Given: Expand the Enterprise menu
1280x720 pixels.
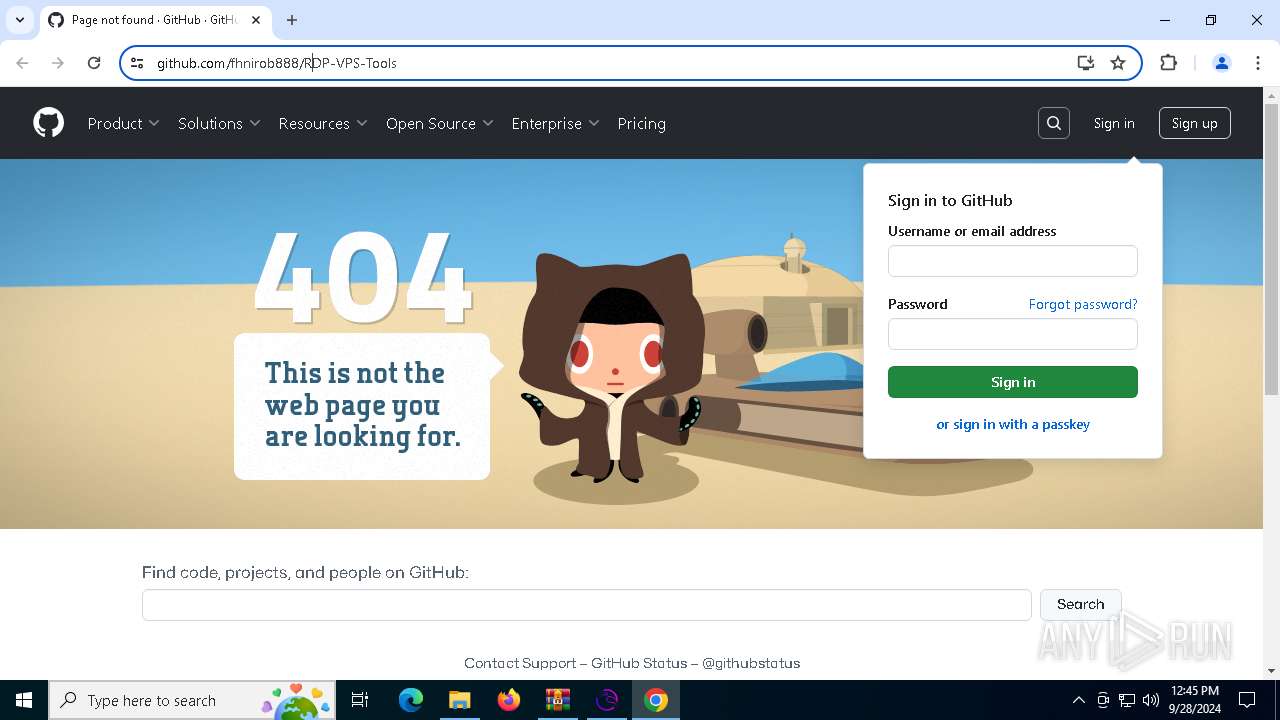Looking at the screenshot, I should [555, 123].
